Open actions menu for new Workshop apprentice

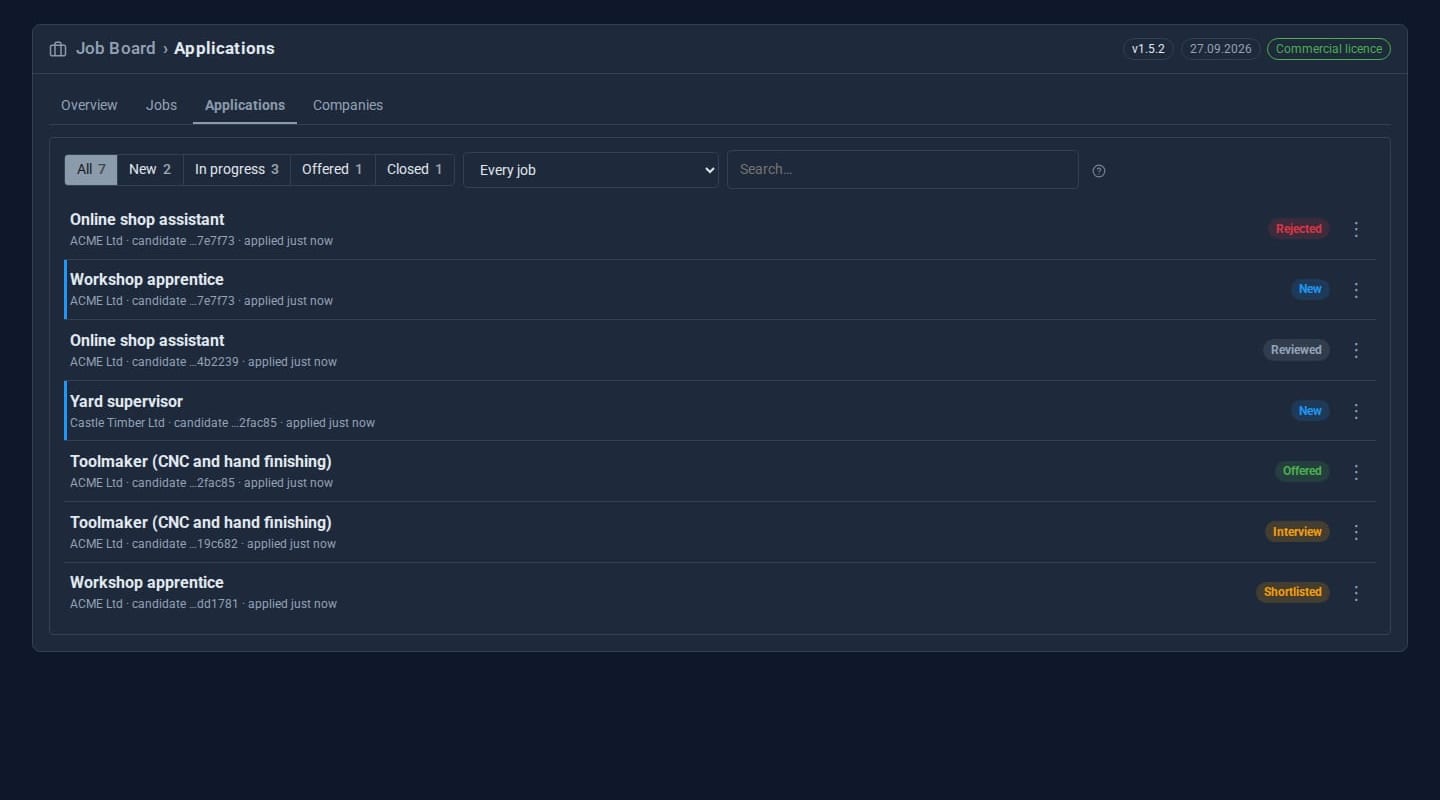[x=1356, y=290]
